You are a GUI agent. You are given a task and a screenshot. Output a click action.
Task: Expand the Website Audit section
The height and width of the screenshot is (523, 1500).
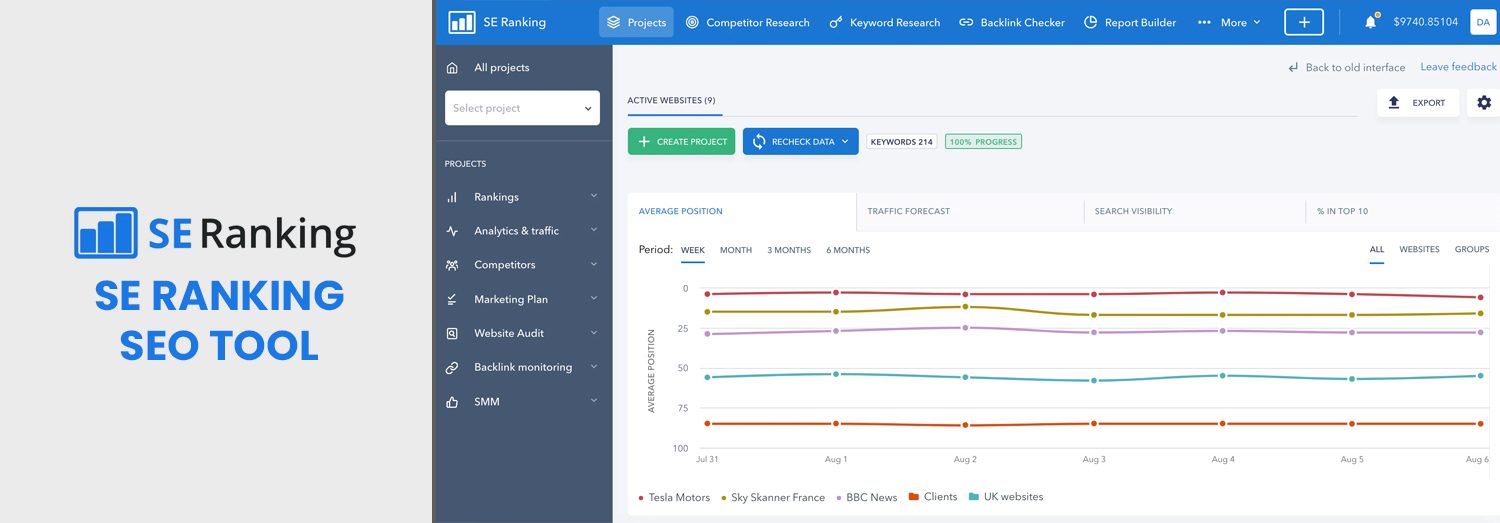point(594,332)
